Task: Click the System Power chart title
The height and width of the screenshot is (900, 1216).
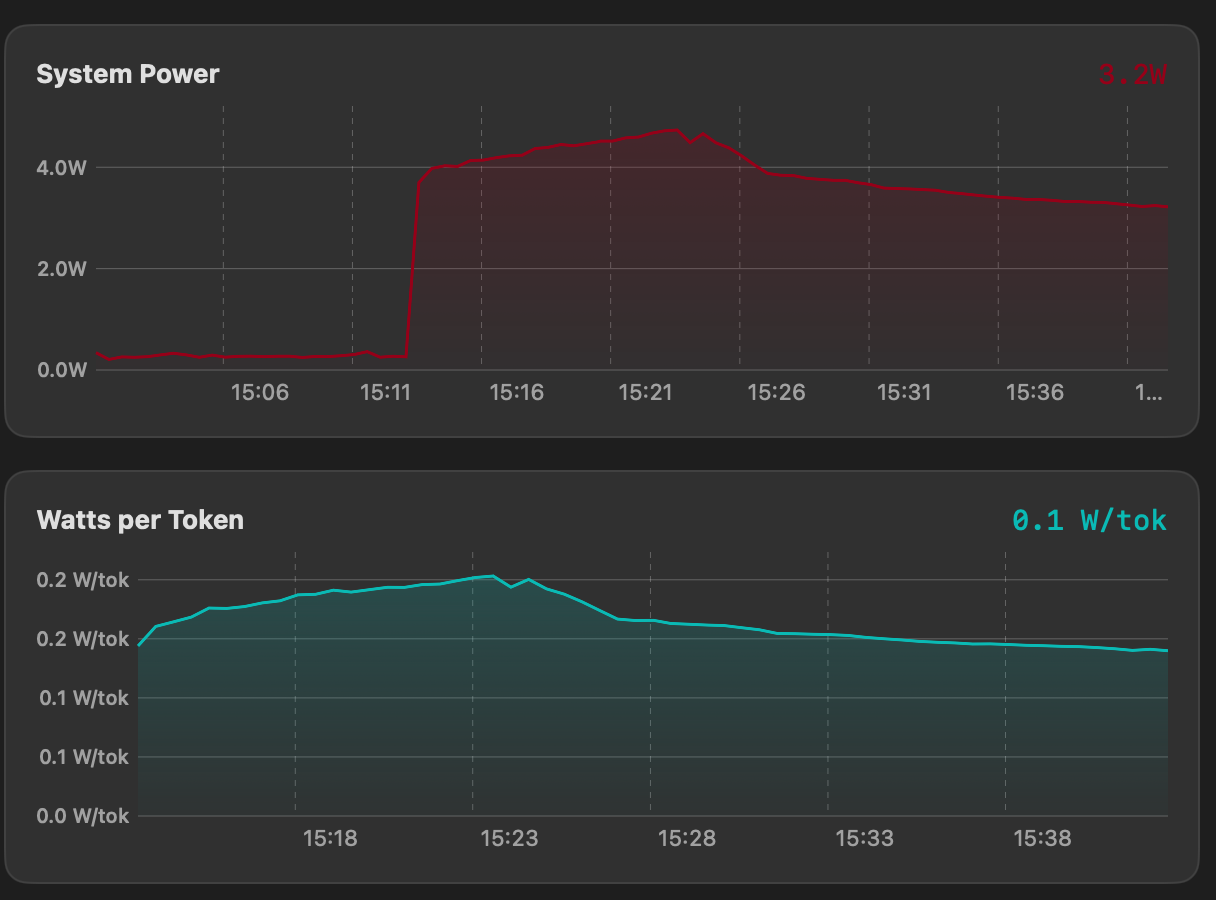Action: pyautogui.click(x=127, y=74)
